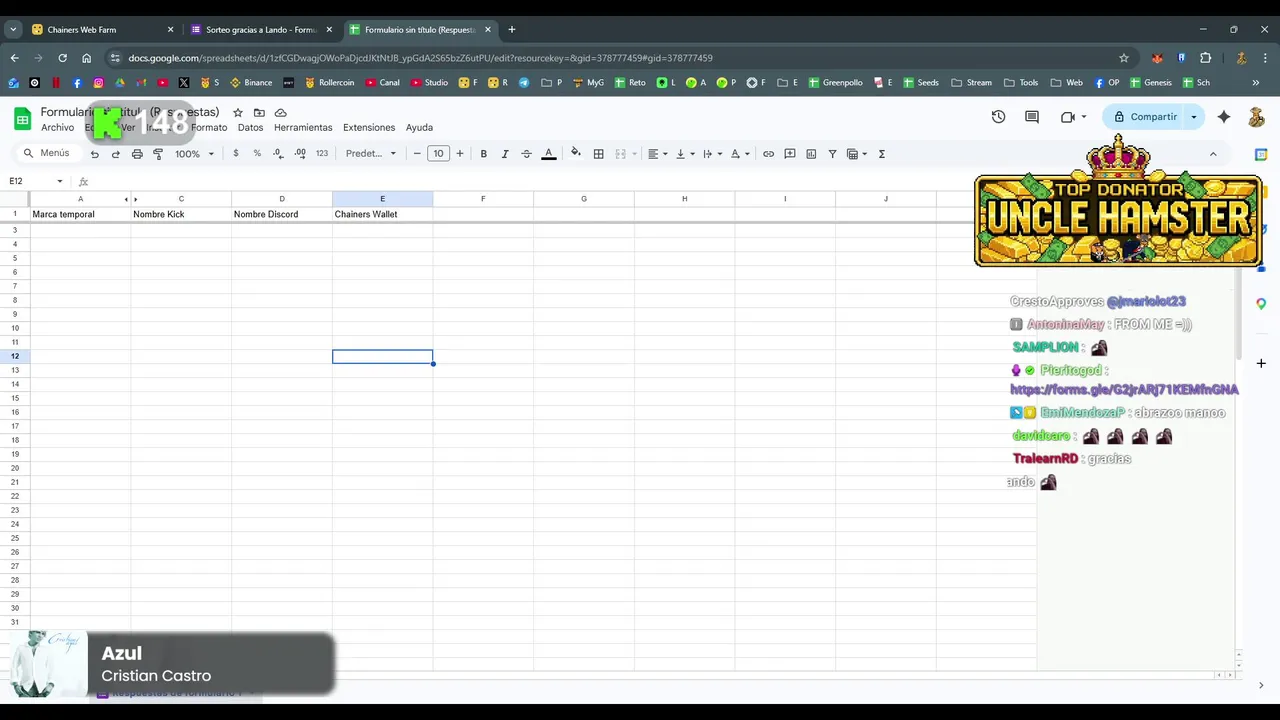Screen dimensions: 1280x720
Task: Expand the name box dropdown arrow
Action: tap(60, 181)
